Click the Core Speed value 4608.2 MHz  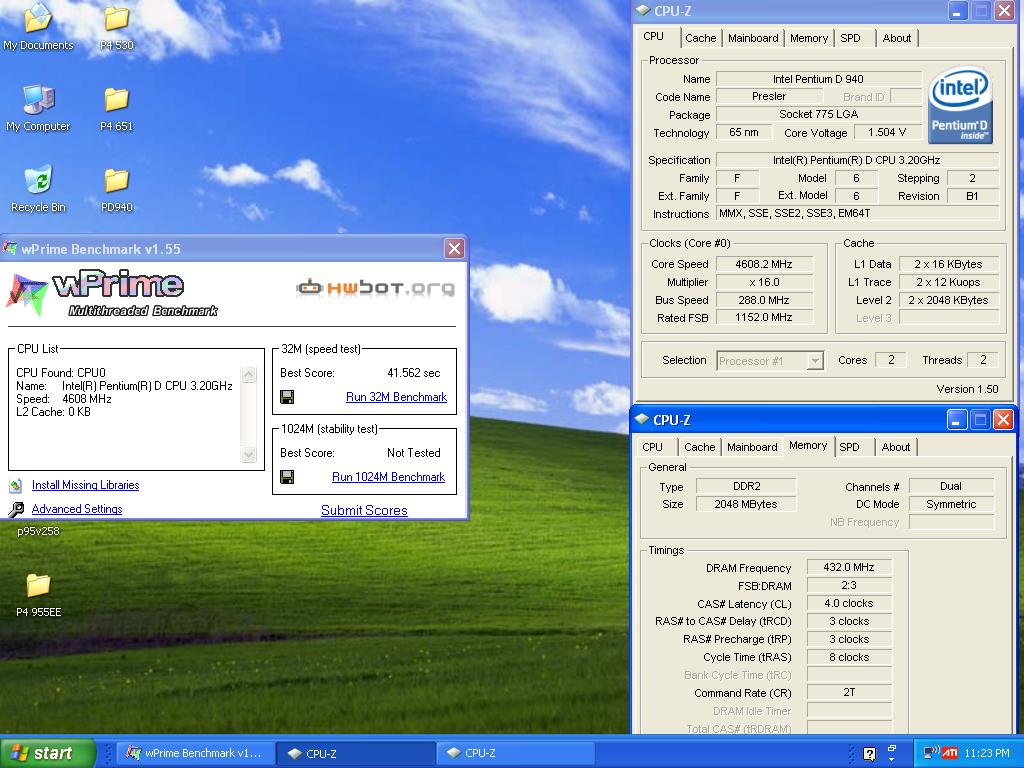(x=763, y=264)
